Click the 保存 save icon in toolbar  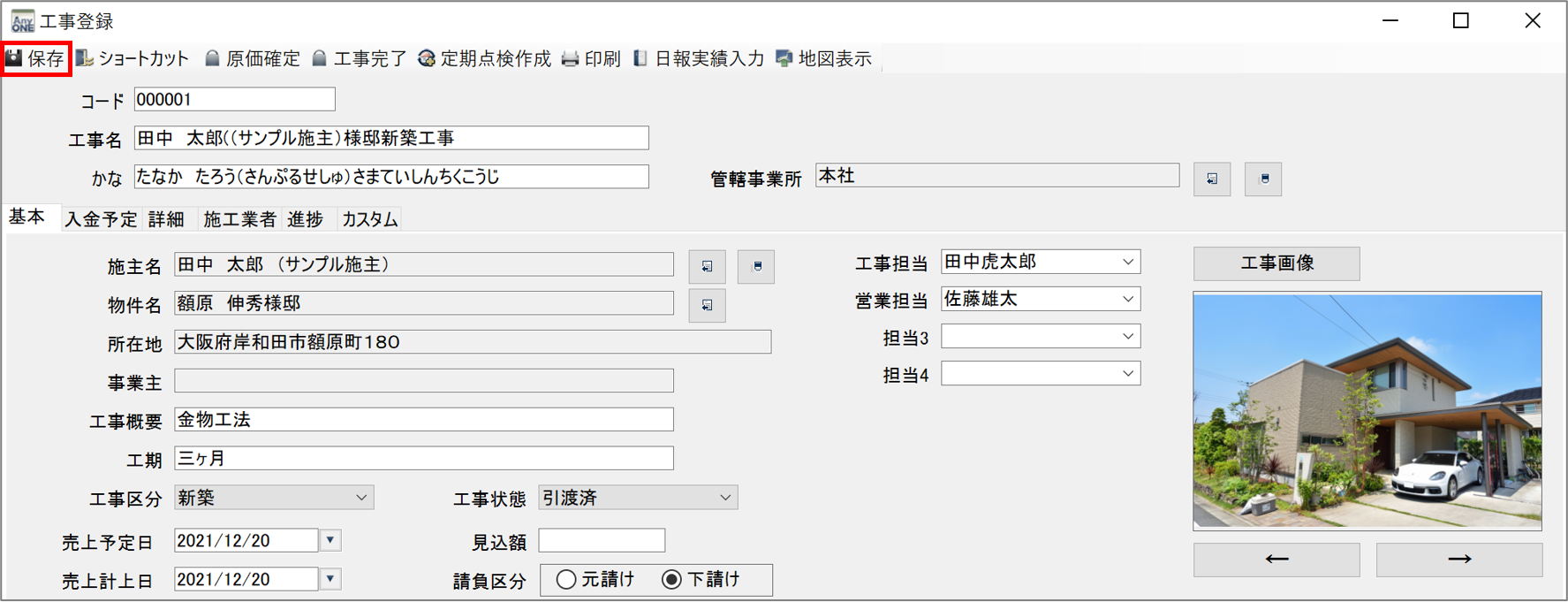coord(15,58)
